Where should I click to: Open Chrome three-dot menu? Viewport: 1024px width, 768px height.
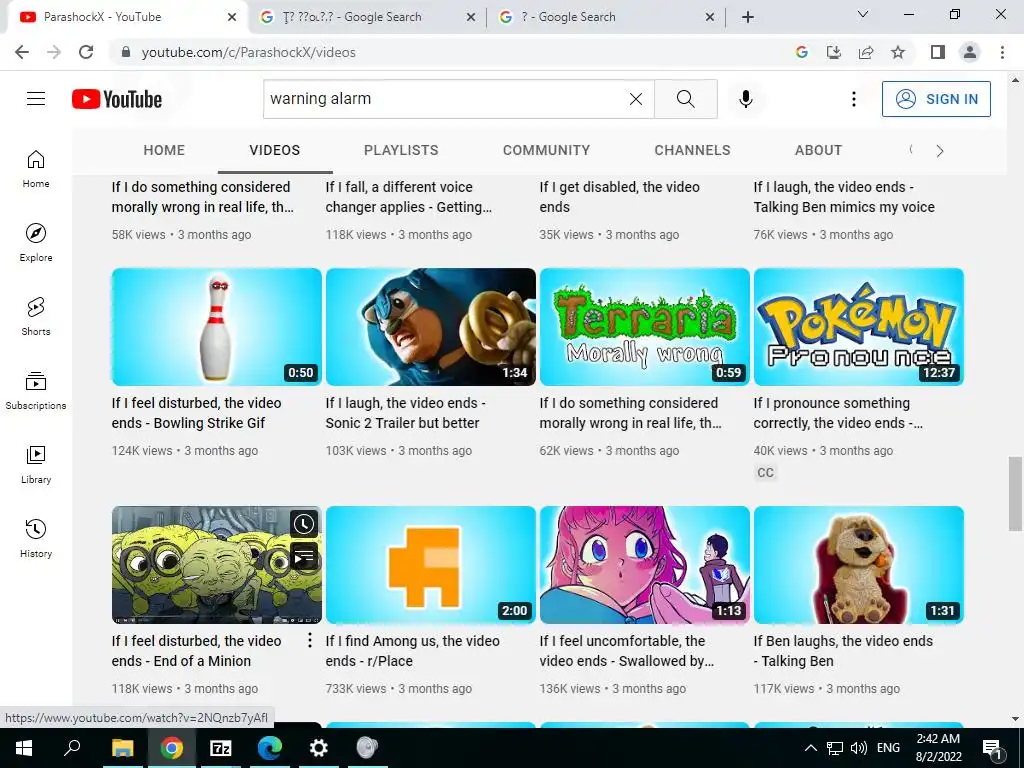[x=1002, y=52]
